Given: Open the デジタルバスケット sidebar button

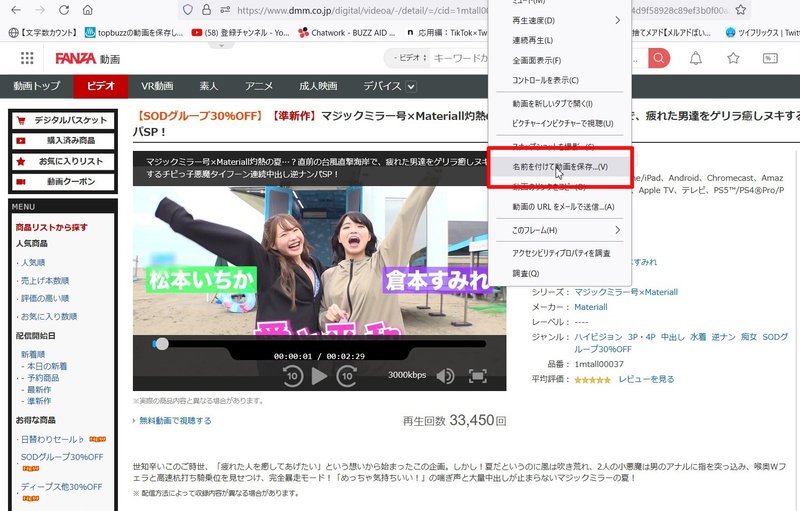Looking at the screenshot, I should click(63, 120).
